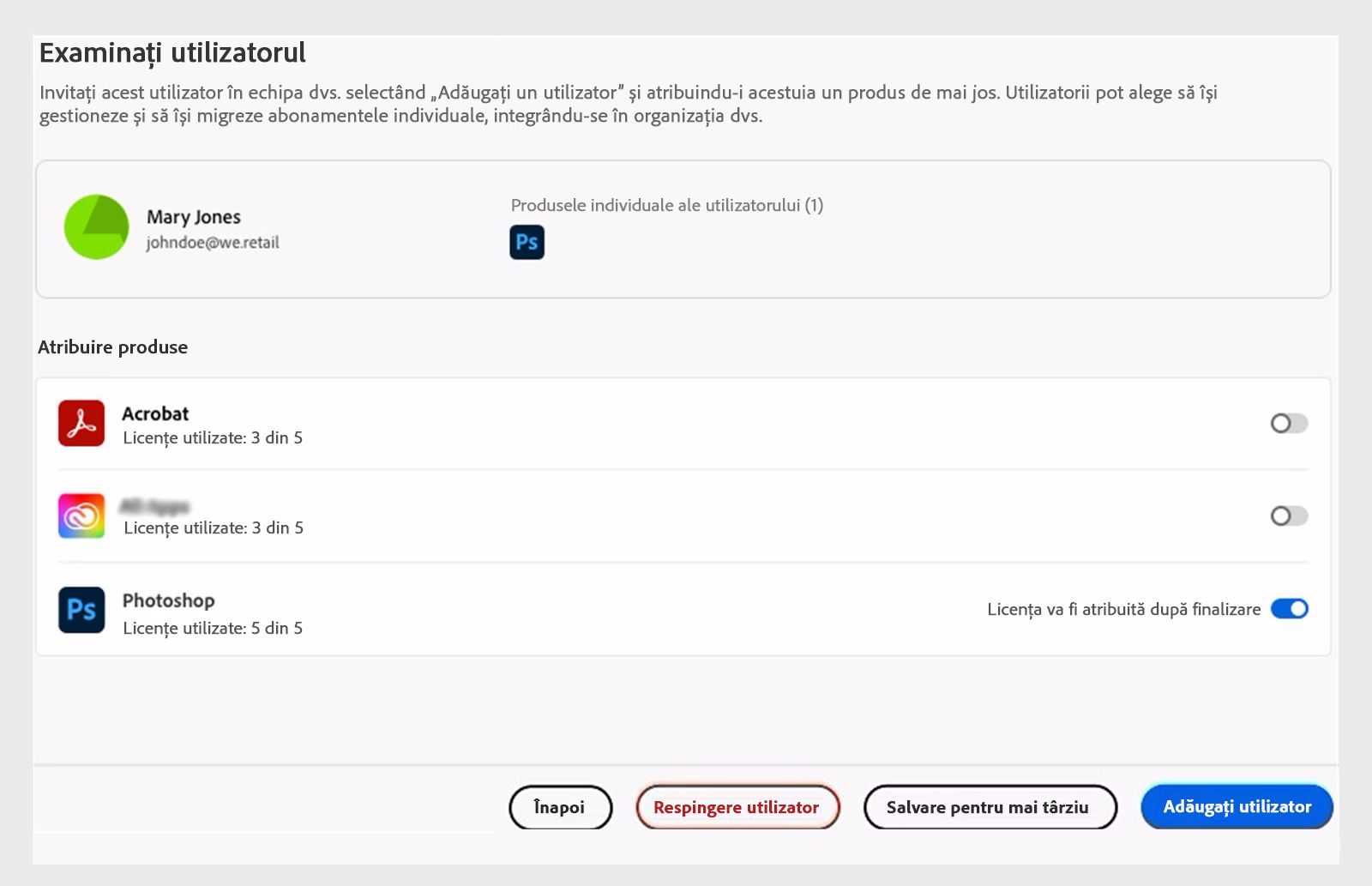This screenshot has height=886, width=1372.
Task: Enable the Acrobat license toggle
Action: tap(1288, 424)
